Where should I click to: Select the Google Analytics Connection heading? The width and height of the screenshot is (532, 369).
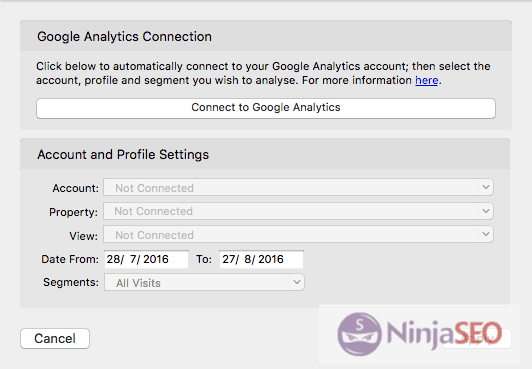coord(124,36)
